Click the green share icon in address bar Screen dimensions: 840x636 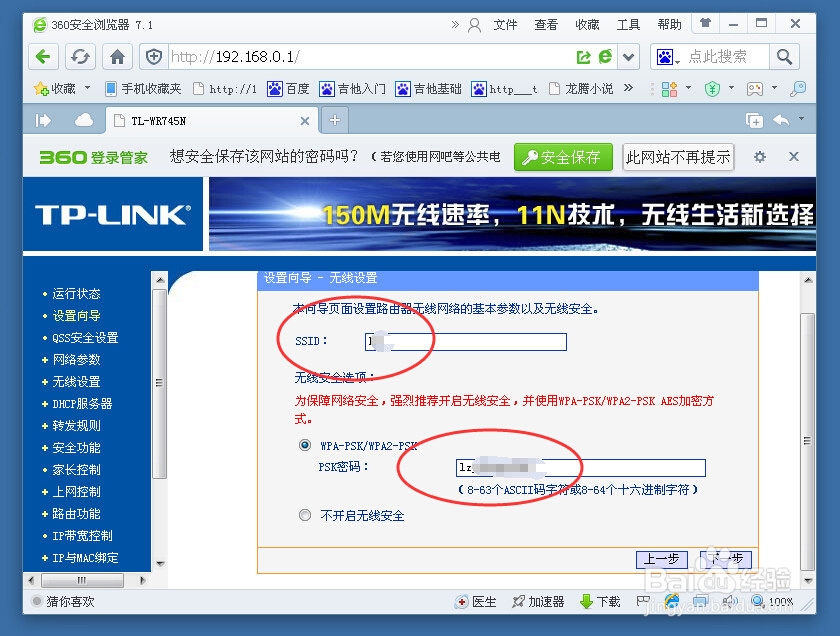coord(583,57)
